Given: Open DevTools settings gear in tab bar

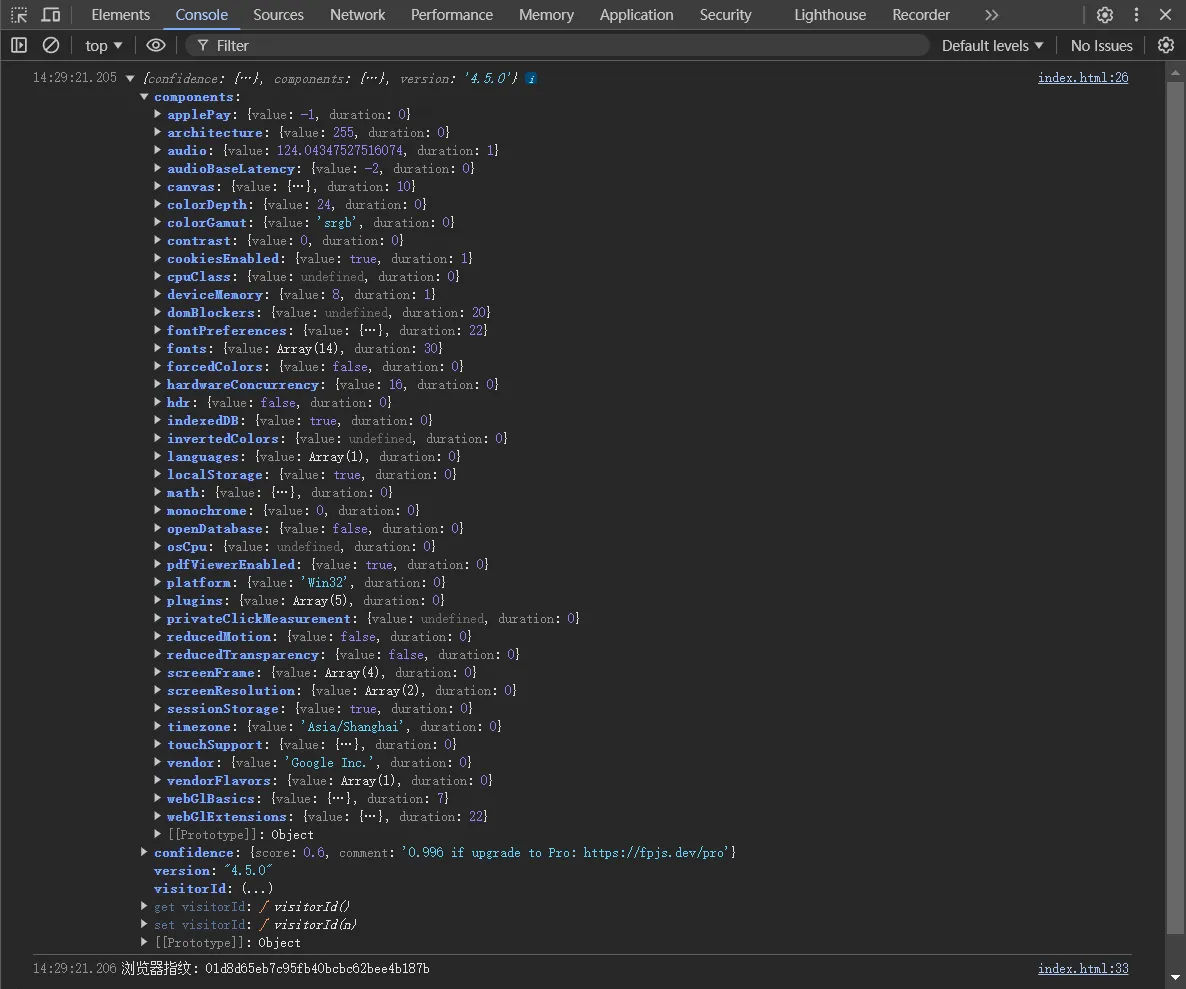Looking at the screenshot, I should click(1105, 15).
